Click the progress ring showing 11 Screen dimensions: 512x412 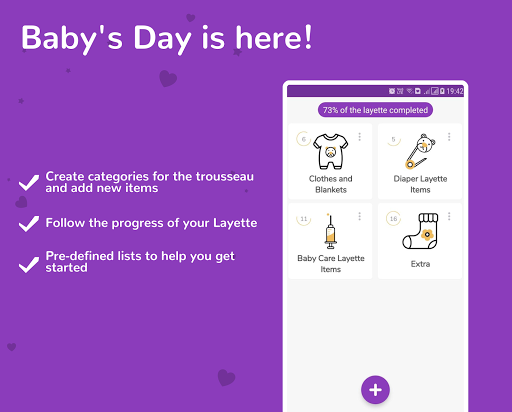click(x=304, y=219)
